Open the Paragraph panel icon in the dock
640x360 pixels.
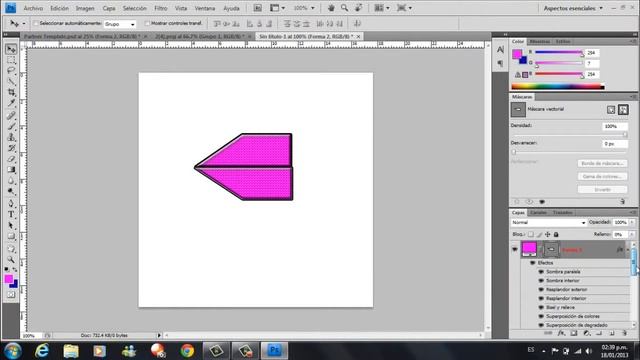pos(500,63)
